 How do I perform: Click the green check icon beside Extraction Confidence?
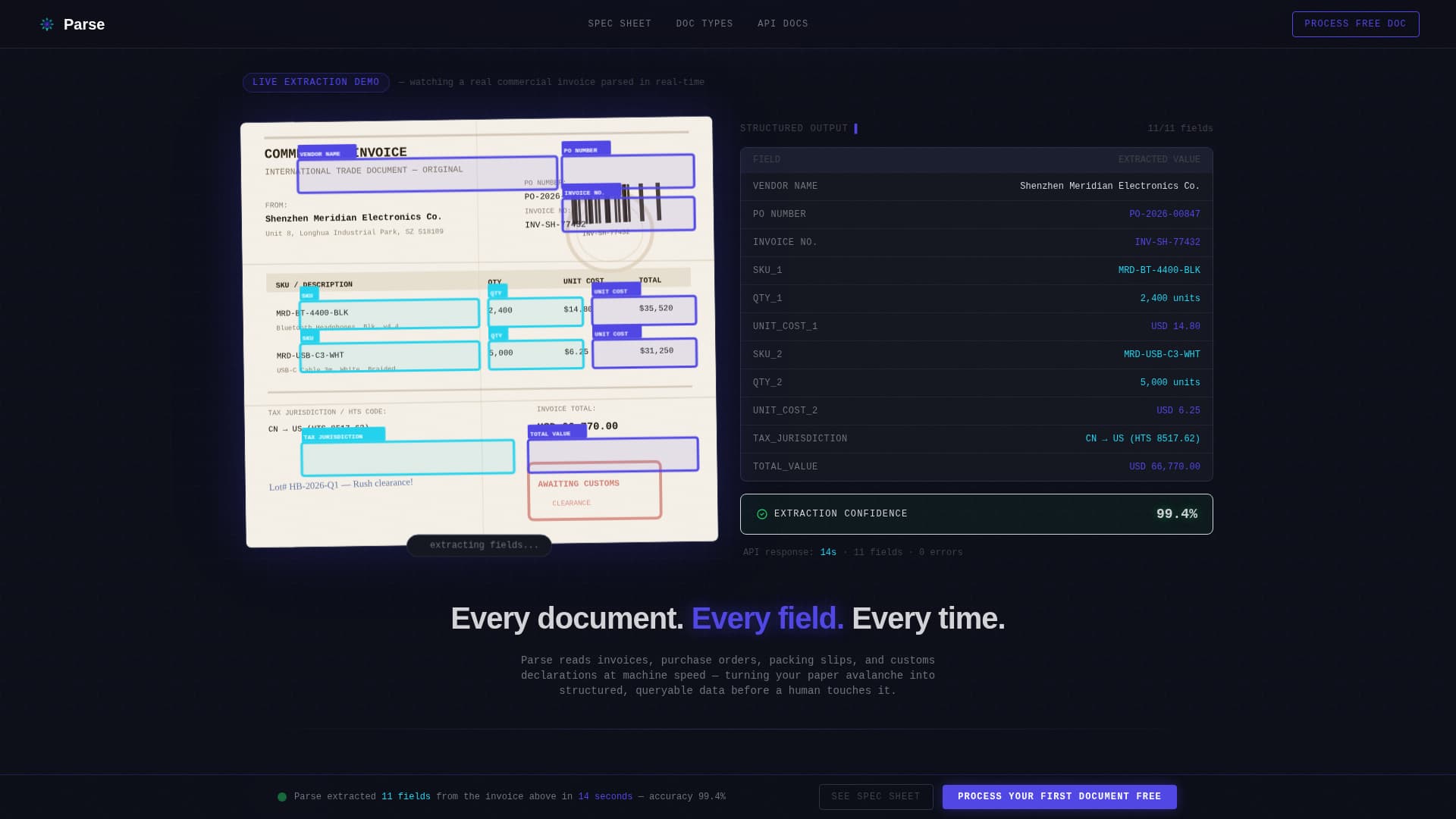tap(762, 514)
